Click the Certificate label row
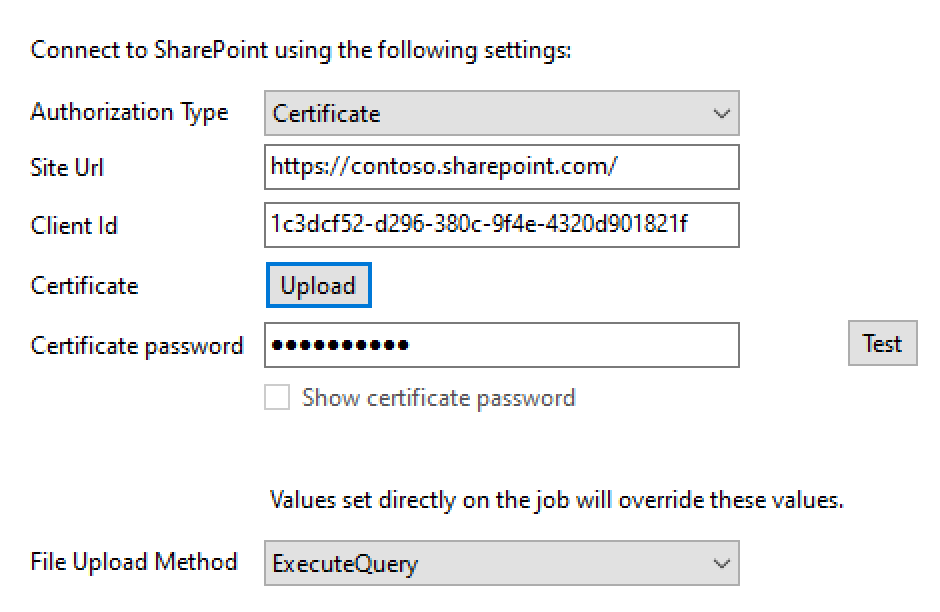The image size is (940, 612). pos(84,285)
